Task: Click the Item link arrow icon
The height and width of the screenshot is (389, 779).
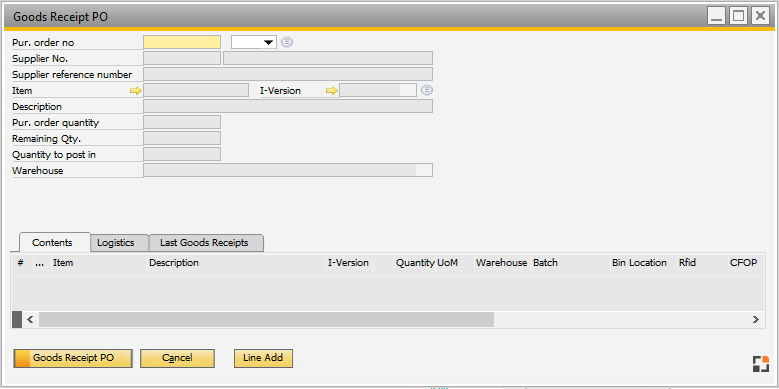Action: point(136,91)
